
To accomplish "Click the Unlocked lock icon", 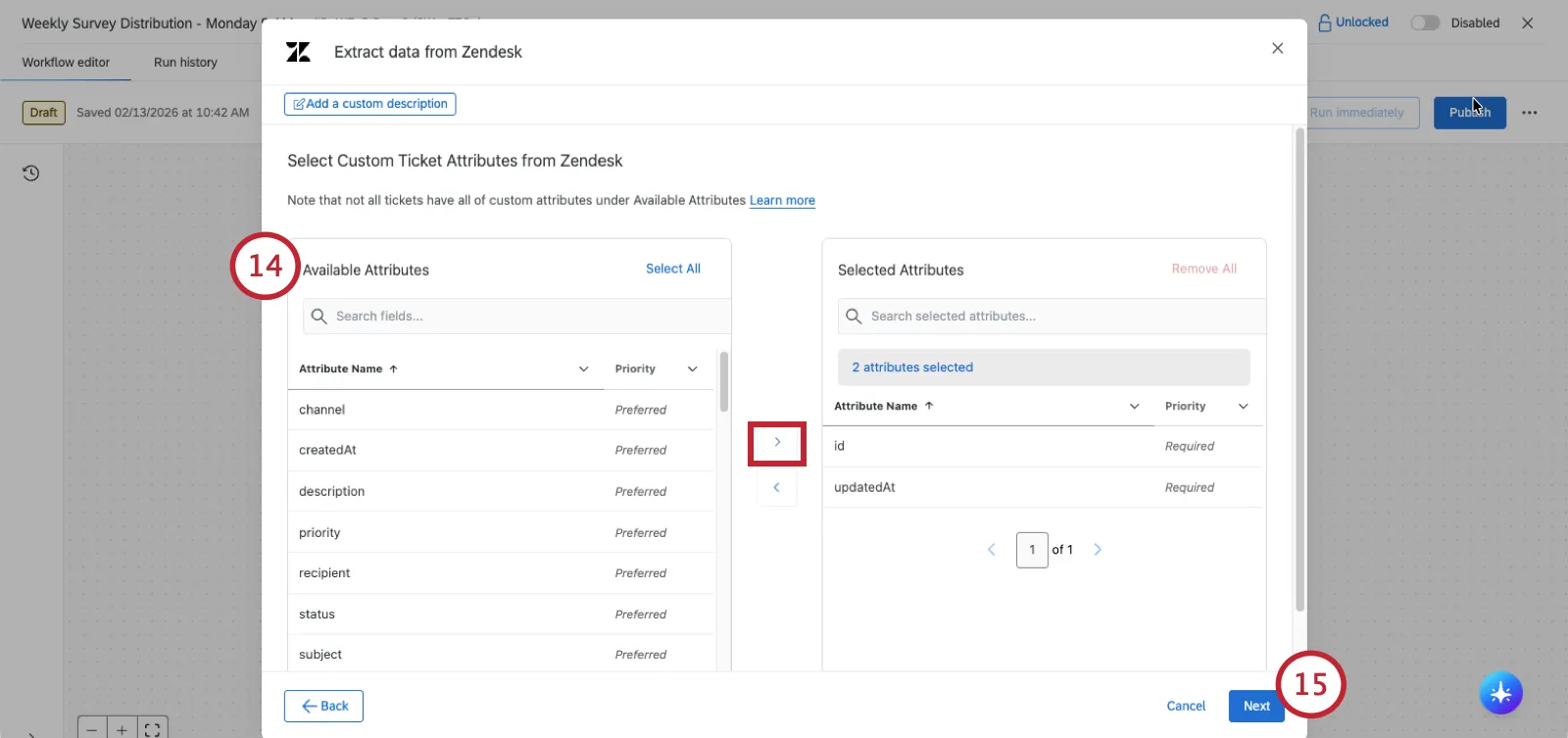I will tap(1325, 23).
